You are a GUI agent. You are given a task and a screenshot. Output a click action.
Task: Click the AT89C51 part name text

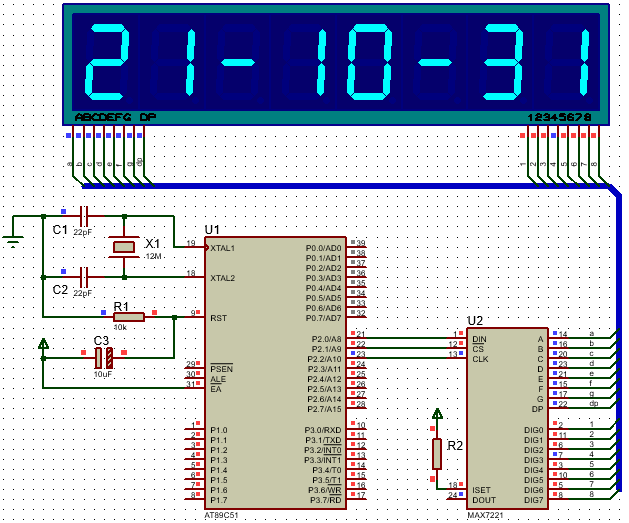221,515
